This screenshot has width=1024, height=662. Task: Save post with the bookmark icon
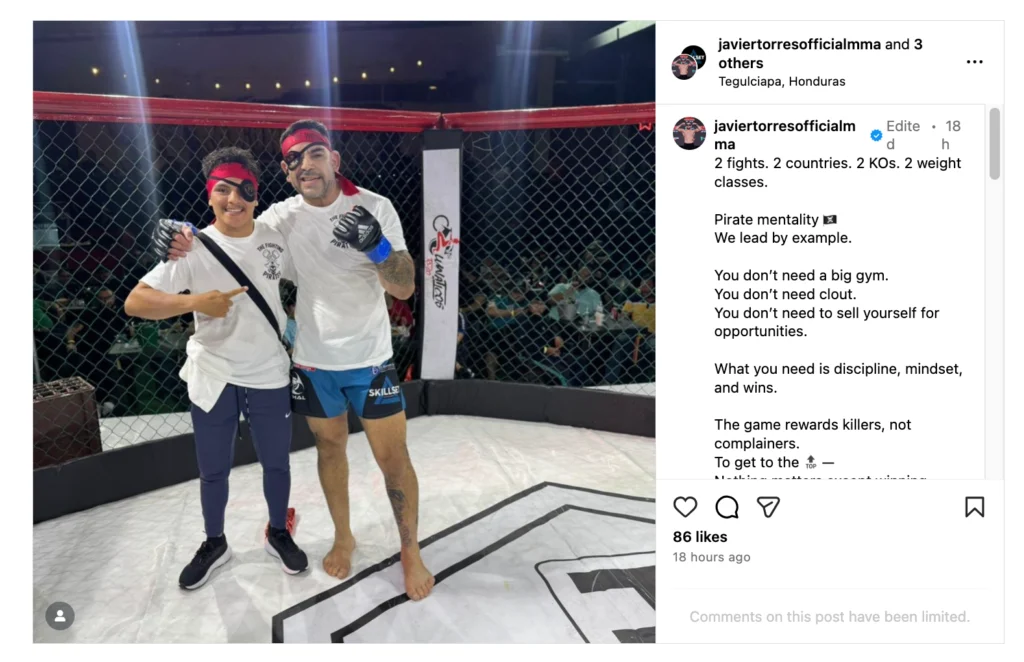(974, 507)
